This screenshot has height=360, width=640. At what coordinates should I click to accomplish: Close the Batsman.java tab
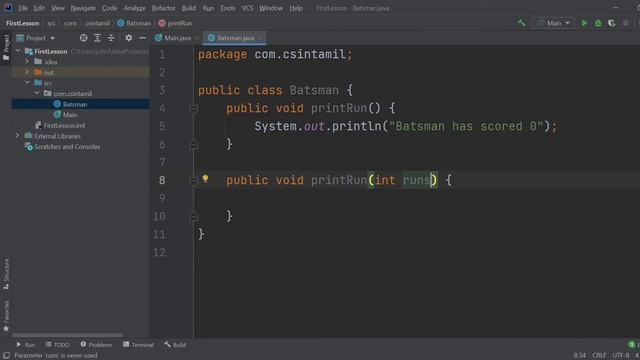[260, 38]
